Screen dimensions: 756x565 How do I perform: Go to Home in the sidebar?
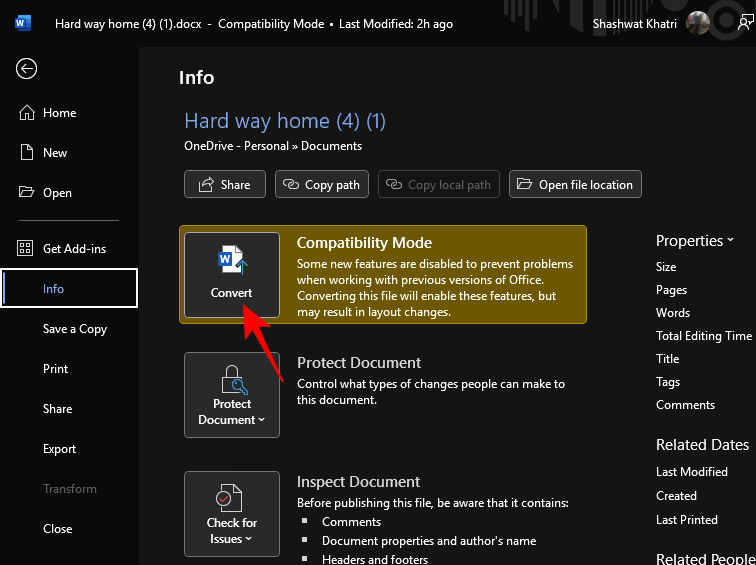[59, 113]
